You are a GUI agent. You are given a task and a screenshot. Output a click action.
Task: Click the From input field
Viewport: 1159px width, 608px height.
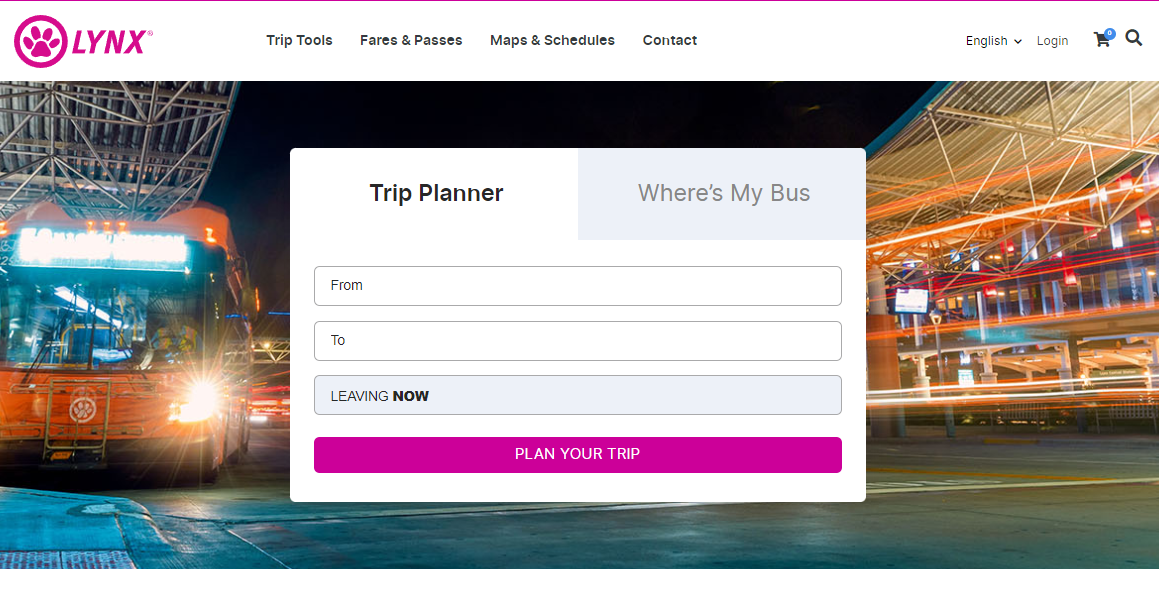tap(577, 286)
